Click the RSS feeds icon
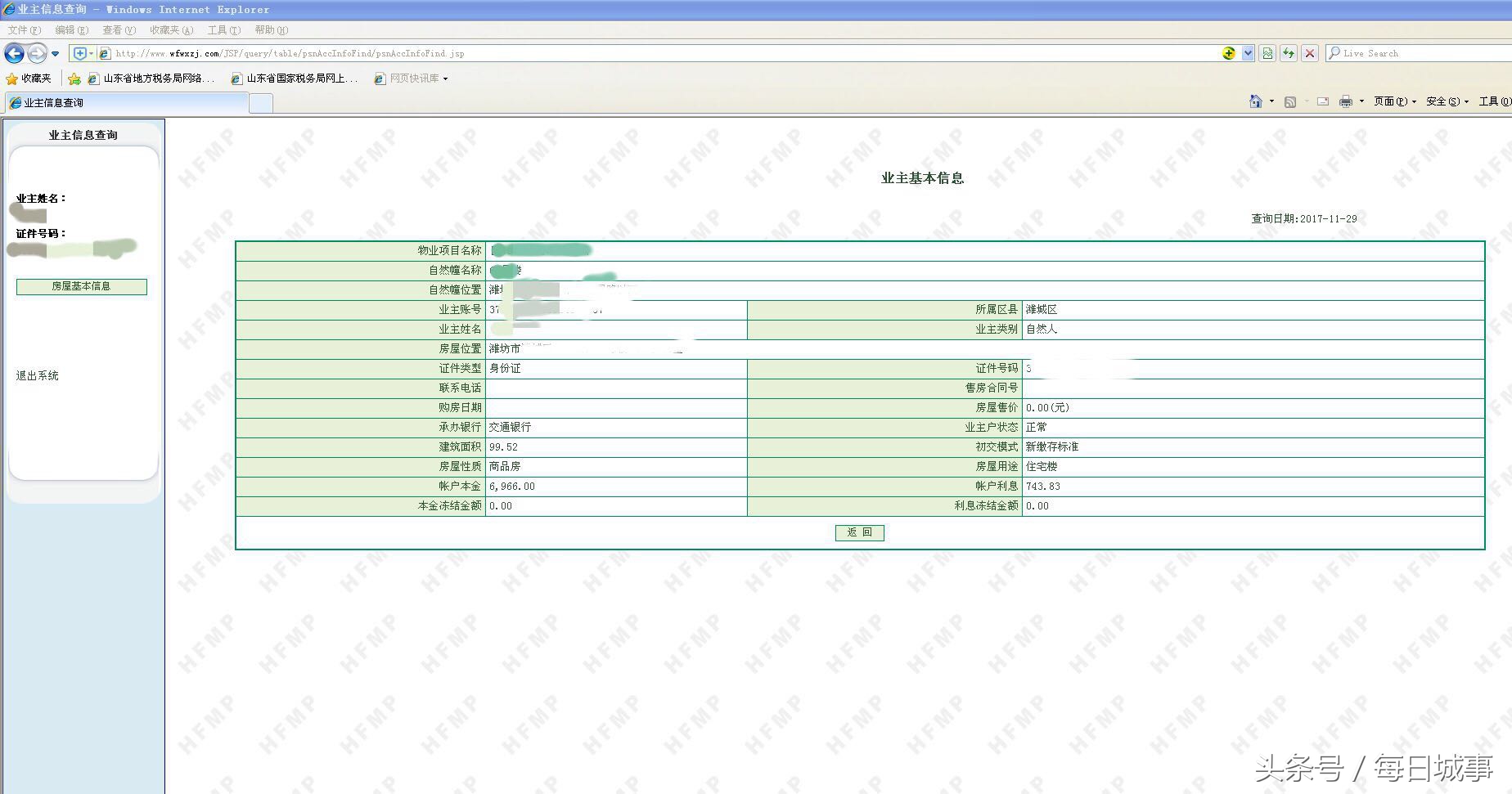The image size is (1512, 794). coord(1290,101)
